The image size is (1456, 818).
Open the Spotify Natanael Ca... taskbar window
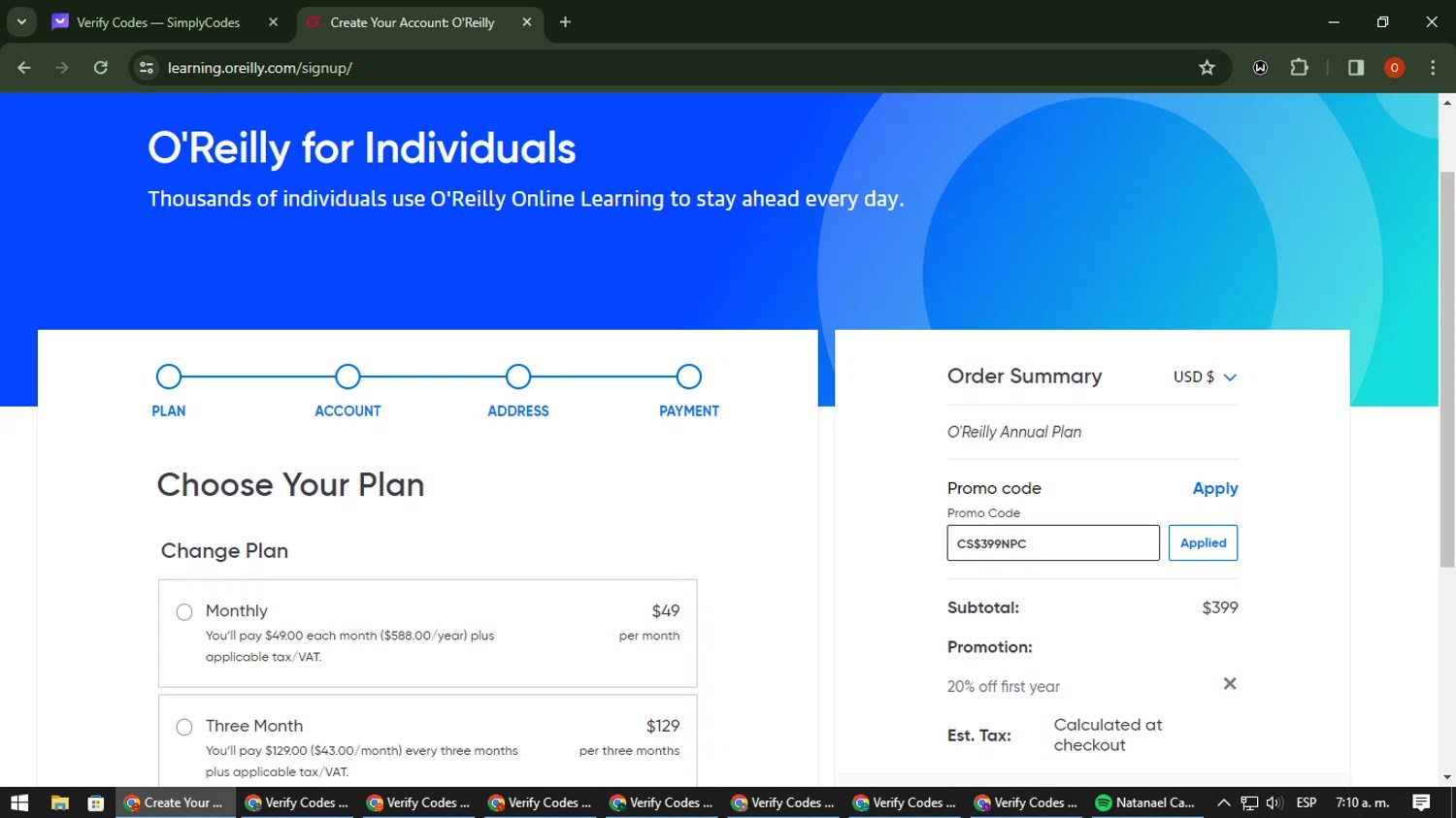click(x=1145, y=802)
